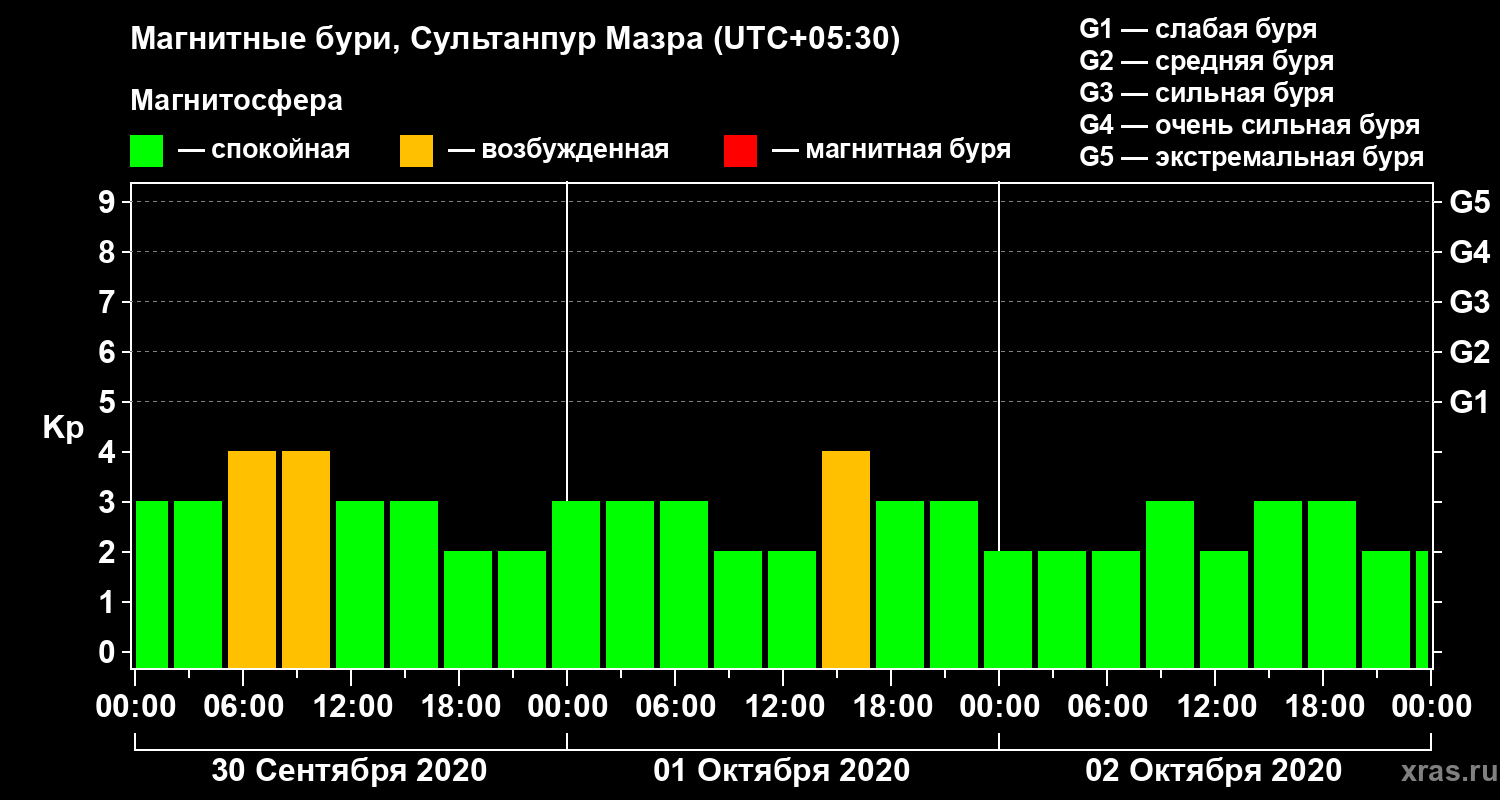Click the right-axis 'G5' label
Screen dimensions: 1500x800
pos(1469,203)
